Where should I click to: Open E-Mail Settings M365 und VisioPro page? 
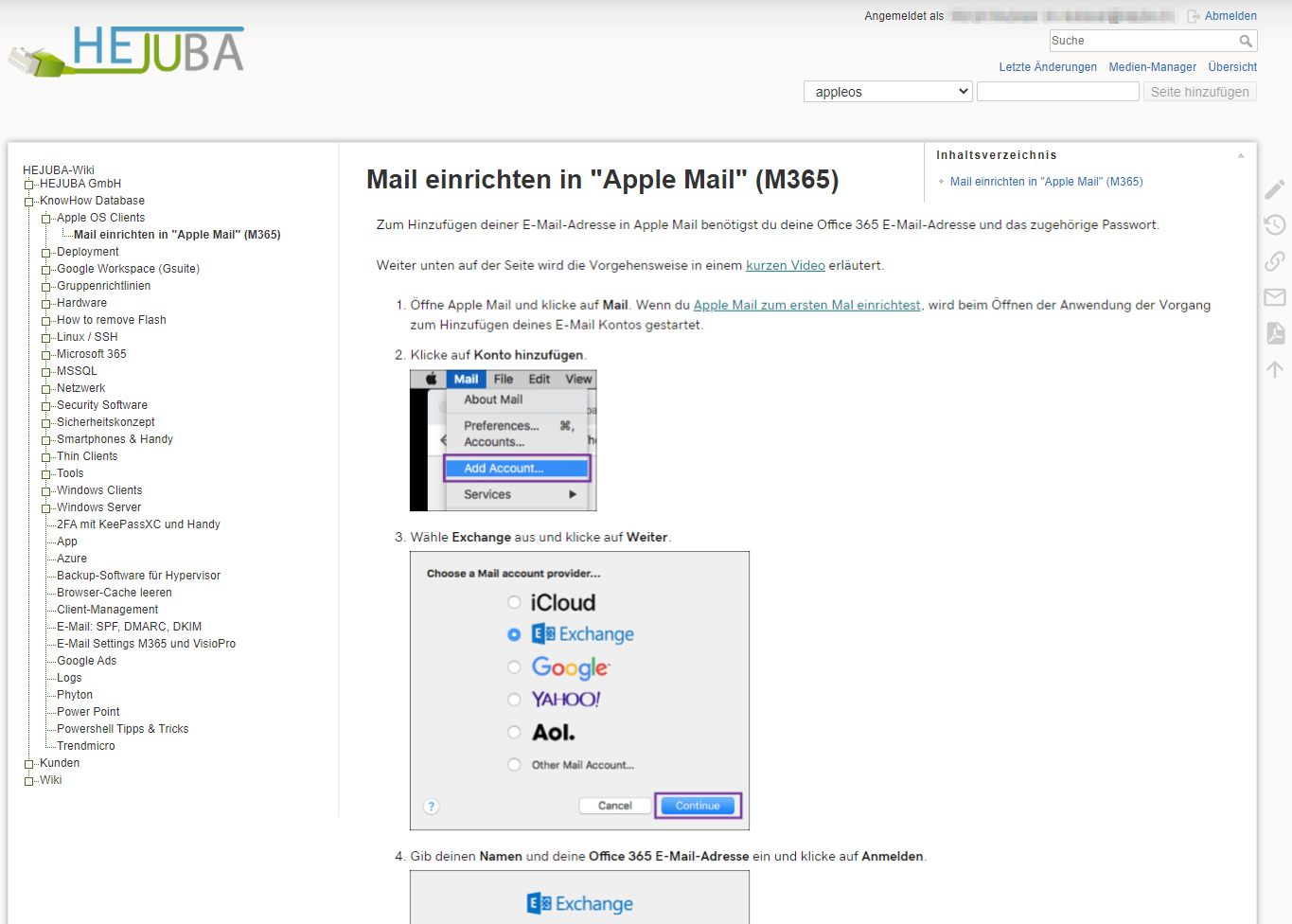coord(147,644)
